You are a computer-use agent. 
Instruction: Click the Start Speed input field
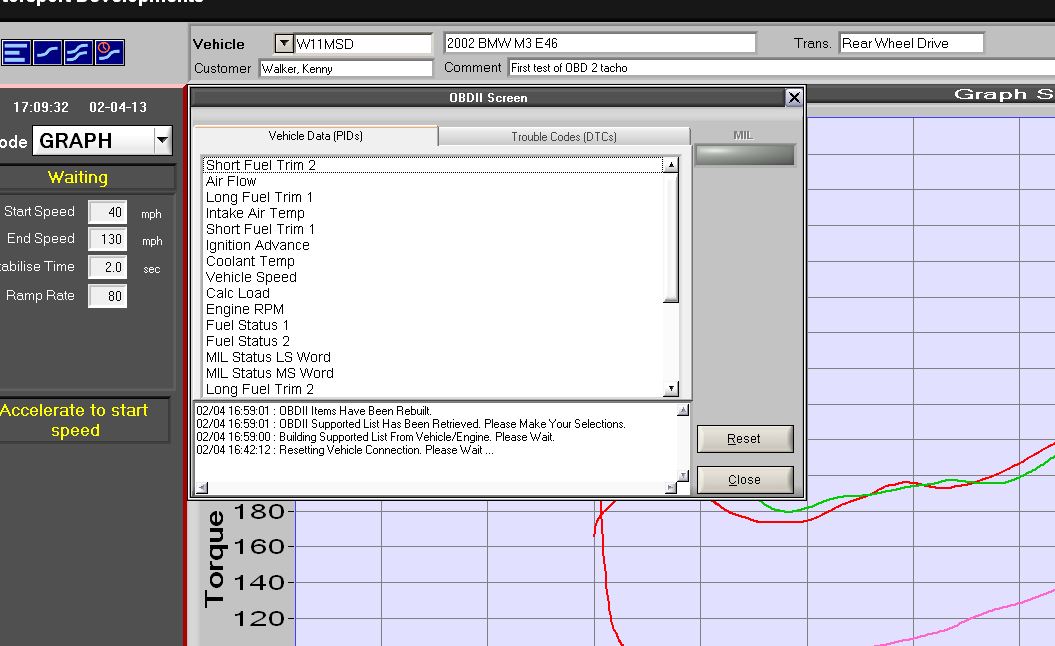click(107, 212)
